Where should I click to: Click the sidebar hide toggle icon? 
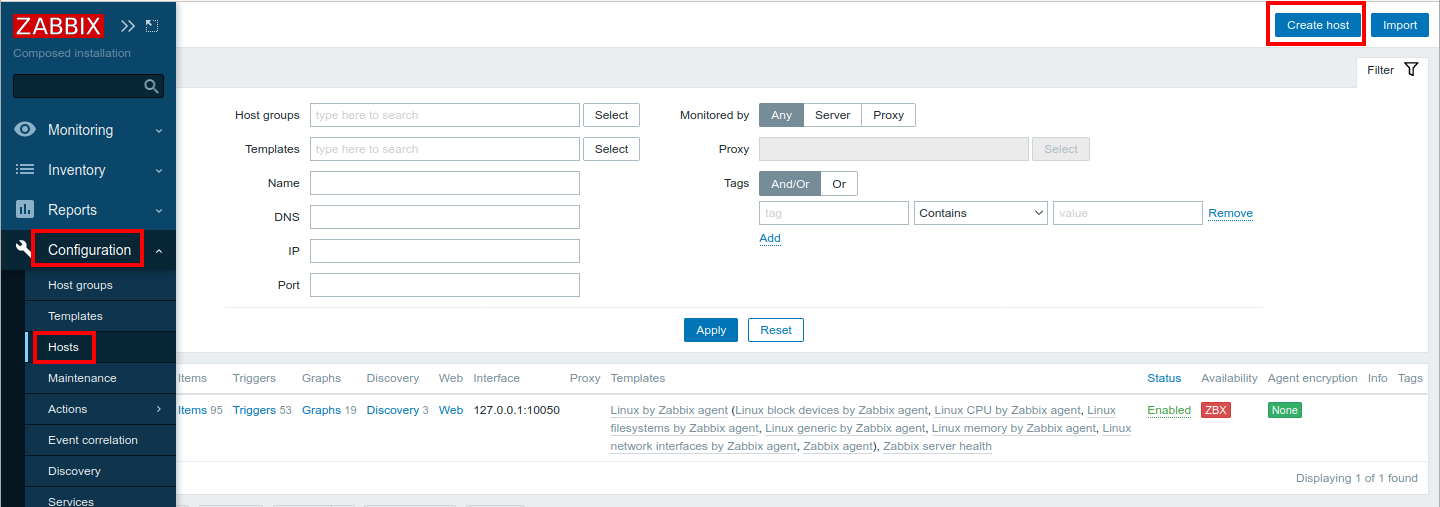coord(152,26)
